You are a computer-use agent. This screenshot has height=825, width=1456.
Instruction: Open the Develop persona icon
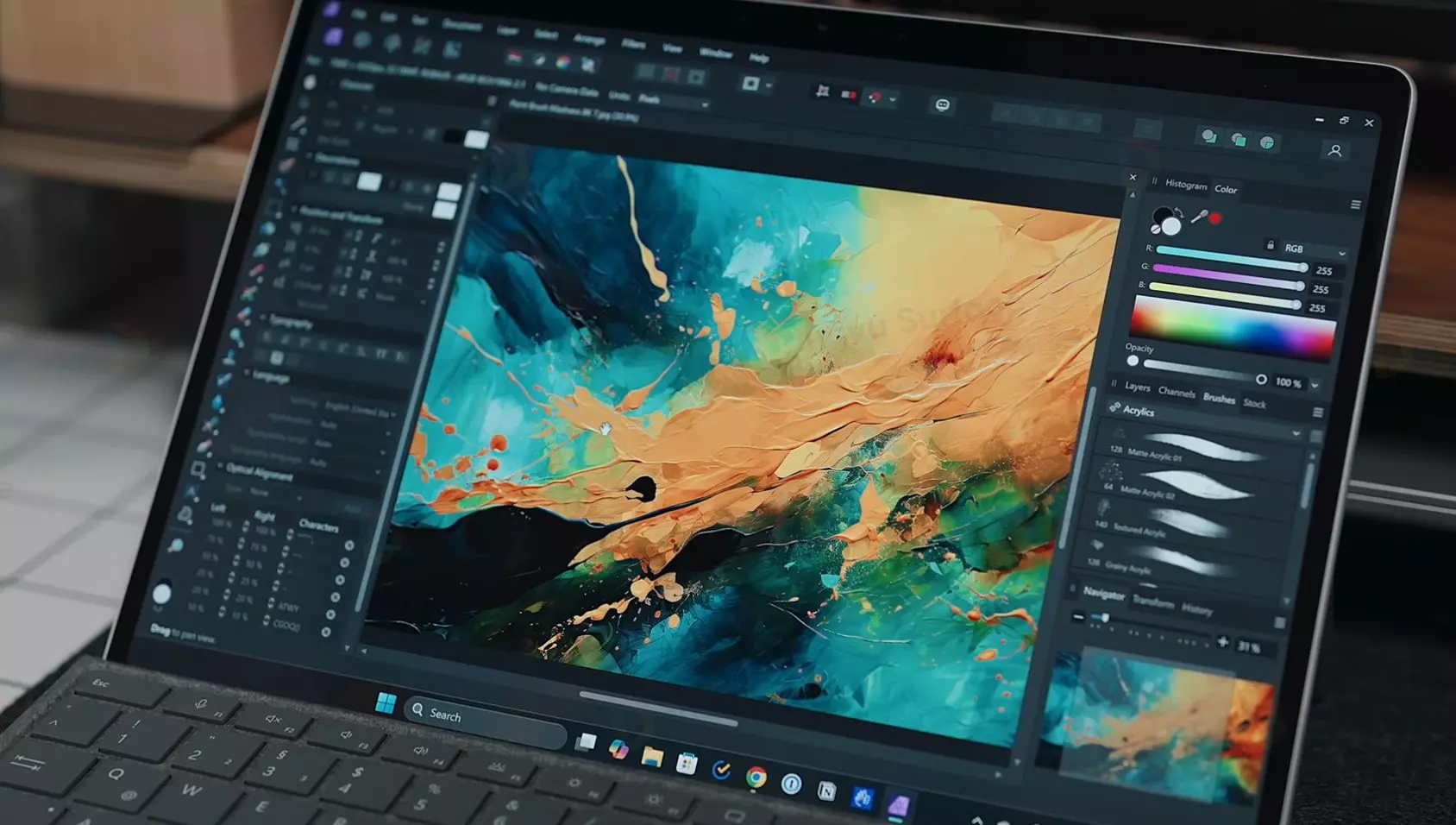coord(392,42)
